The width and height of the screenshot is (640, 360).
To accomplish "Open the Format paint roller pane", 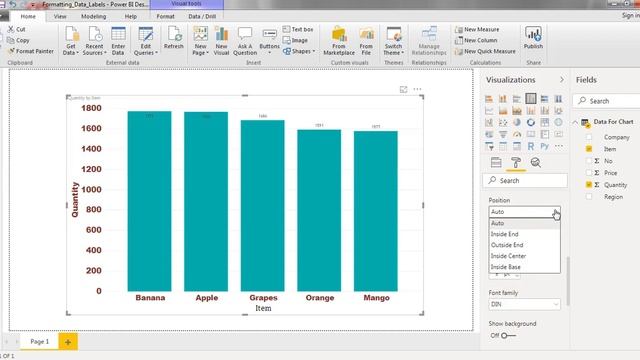I will tap(516, 162).
